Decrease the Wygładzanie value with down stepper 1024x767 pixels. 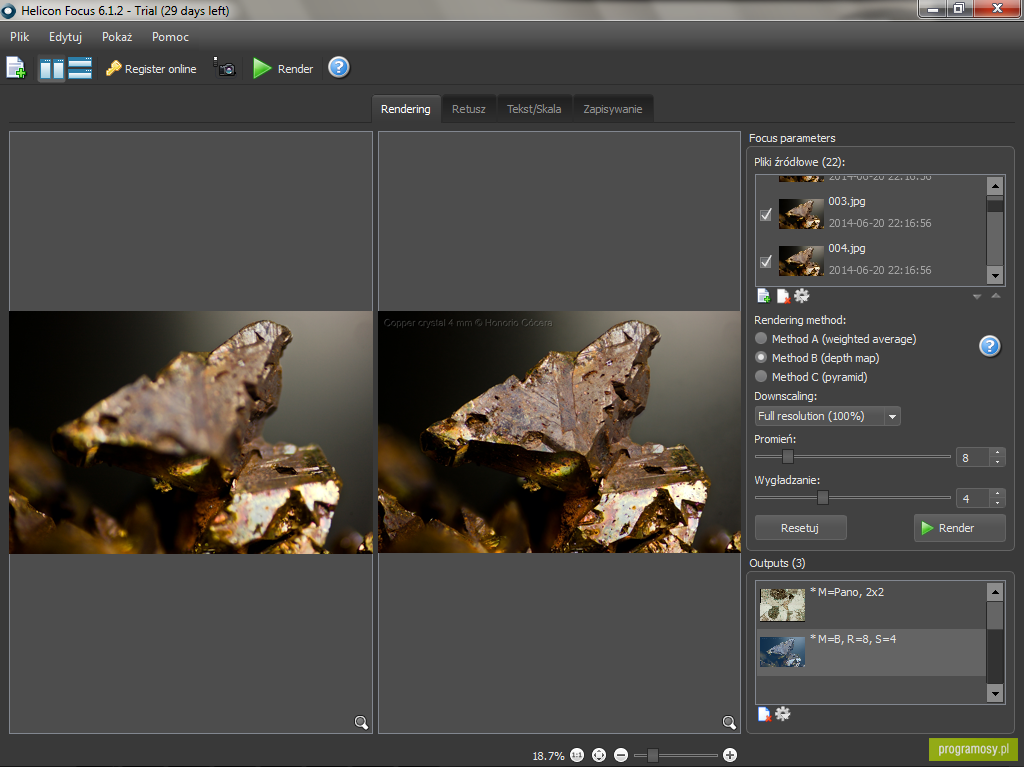pos(997,503)
